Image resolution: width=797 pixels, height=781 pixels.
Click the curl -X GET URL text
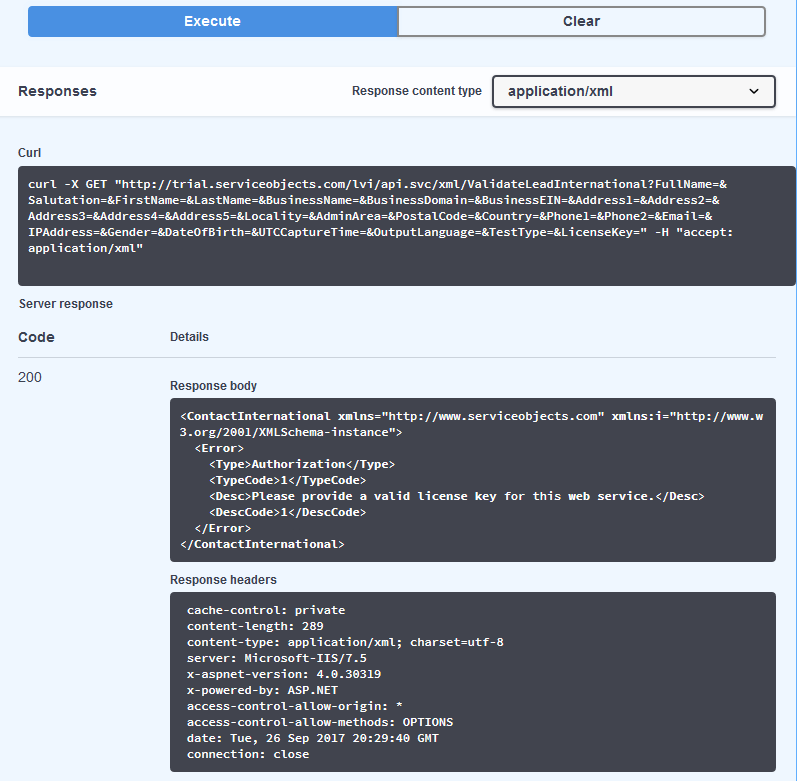(x=380, y=216)
